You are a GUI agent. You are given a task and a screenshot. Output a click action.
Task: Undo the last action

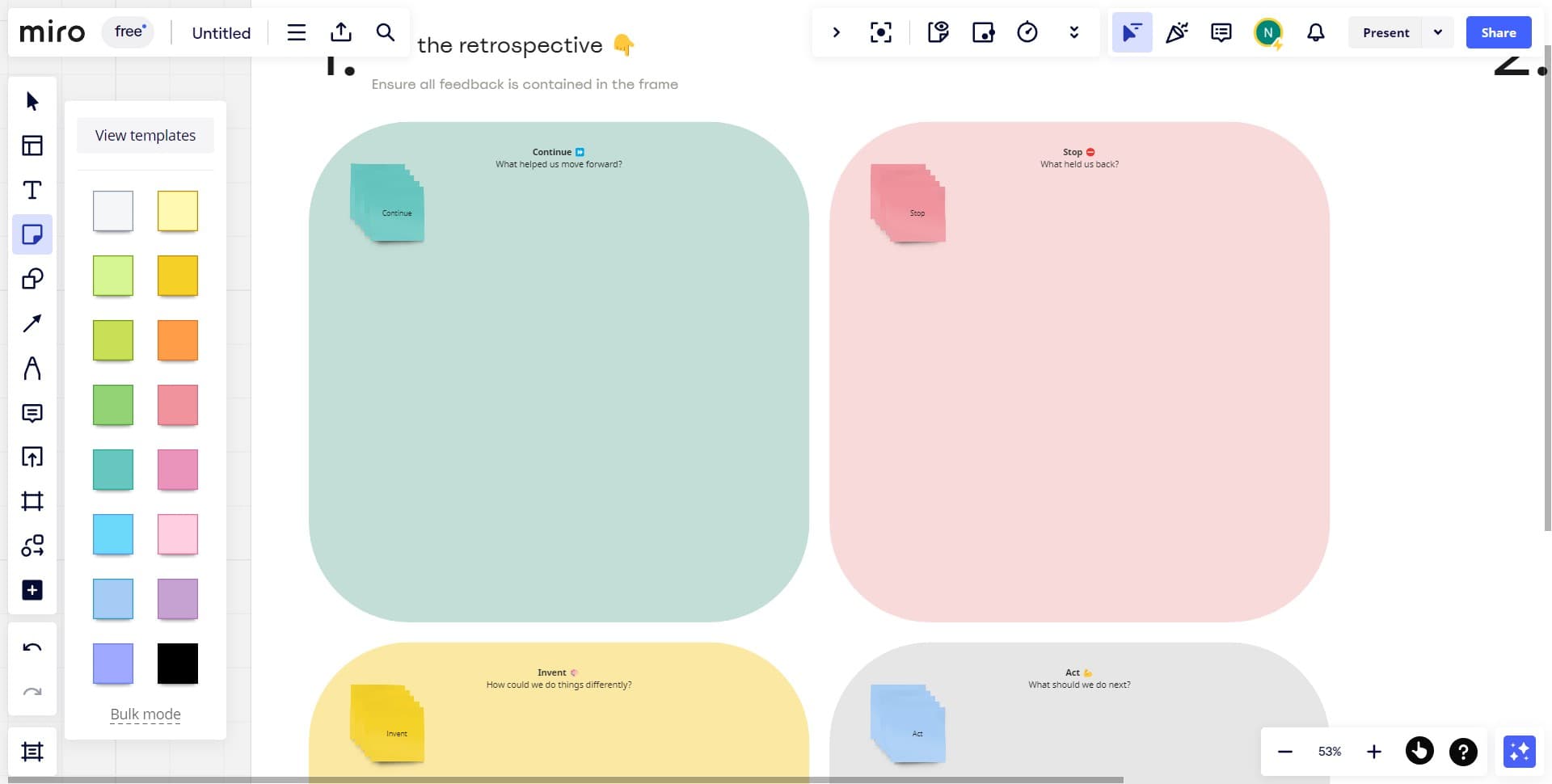pyautogui.click(x=32, y=647)
